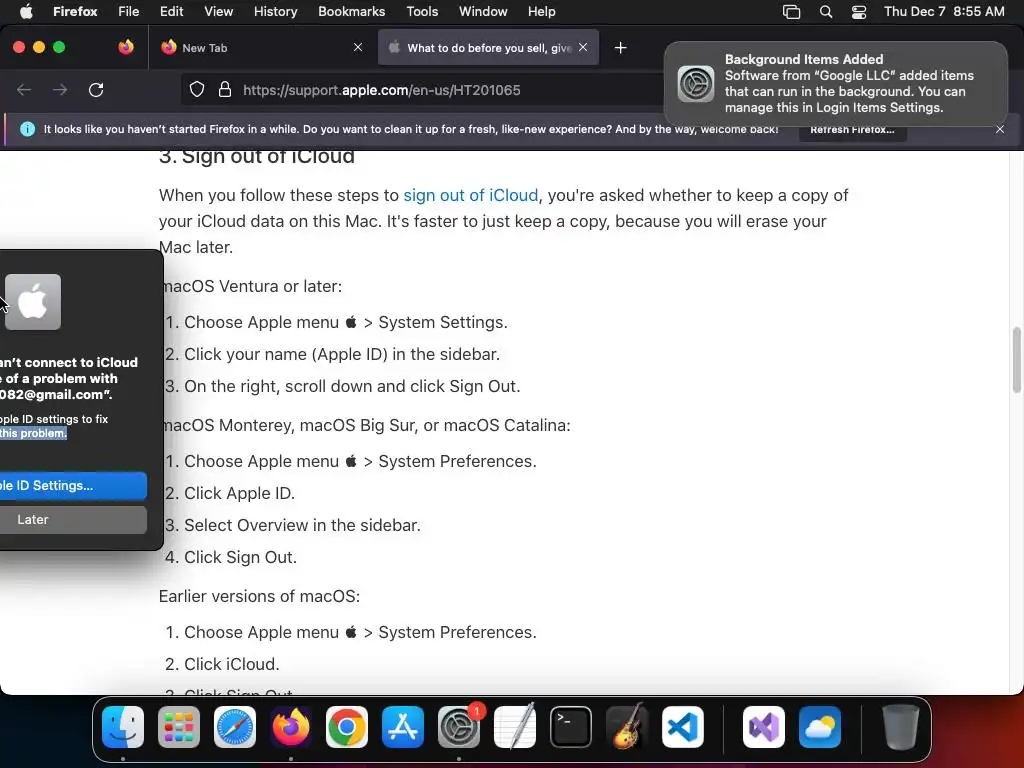Viewport: 1024px width, 768px height.
Task: Open the Help menu
Action: click(541, 12)
